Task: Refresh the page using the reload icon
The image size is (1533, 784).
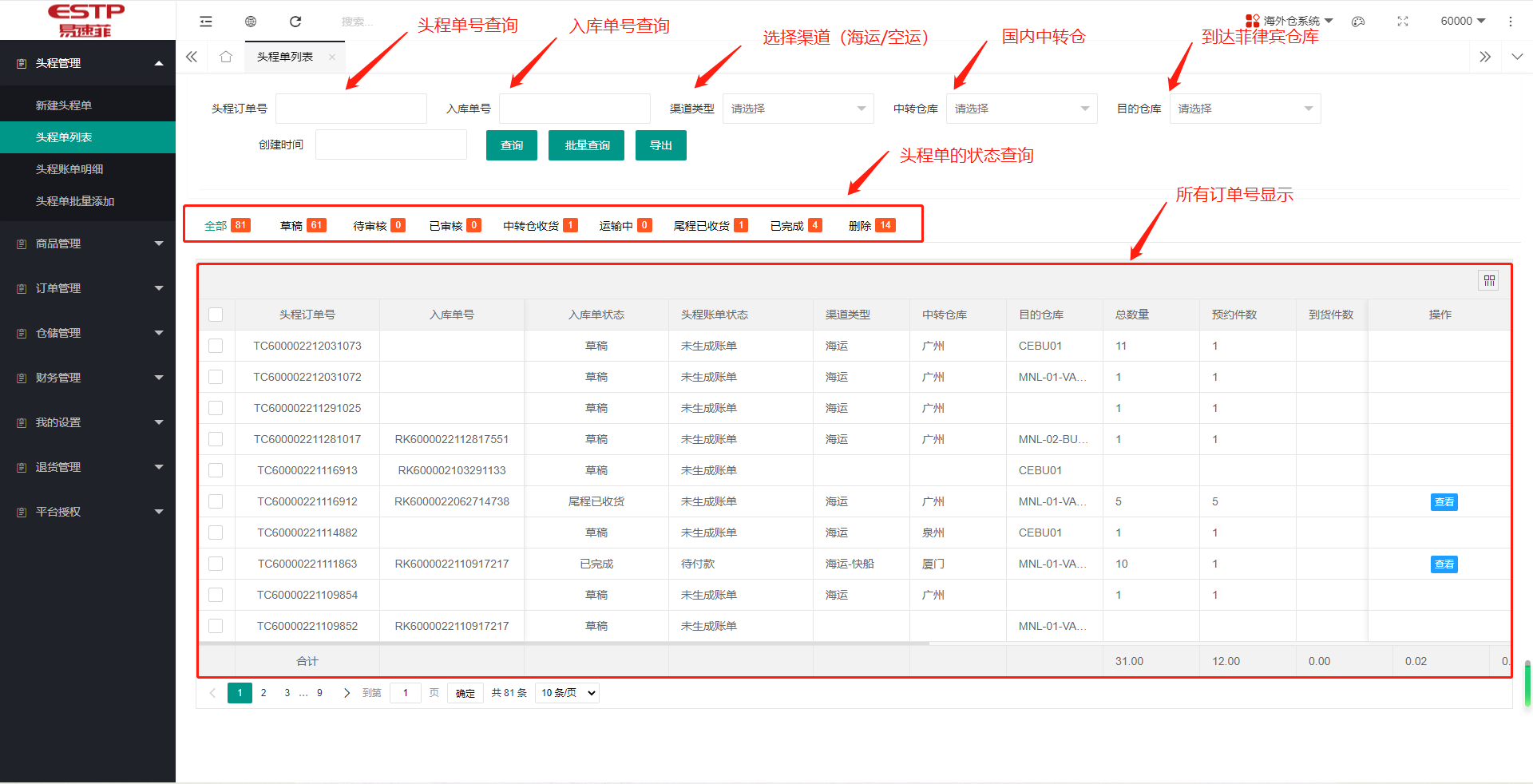Action: tap(295, 21)
